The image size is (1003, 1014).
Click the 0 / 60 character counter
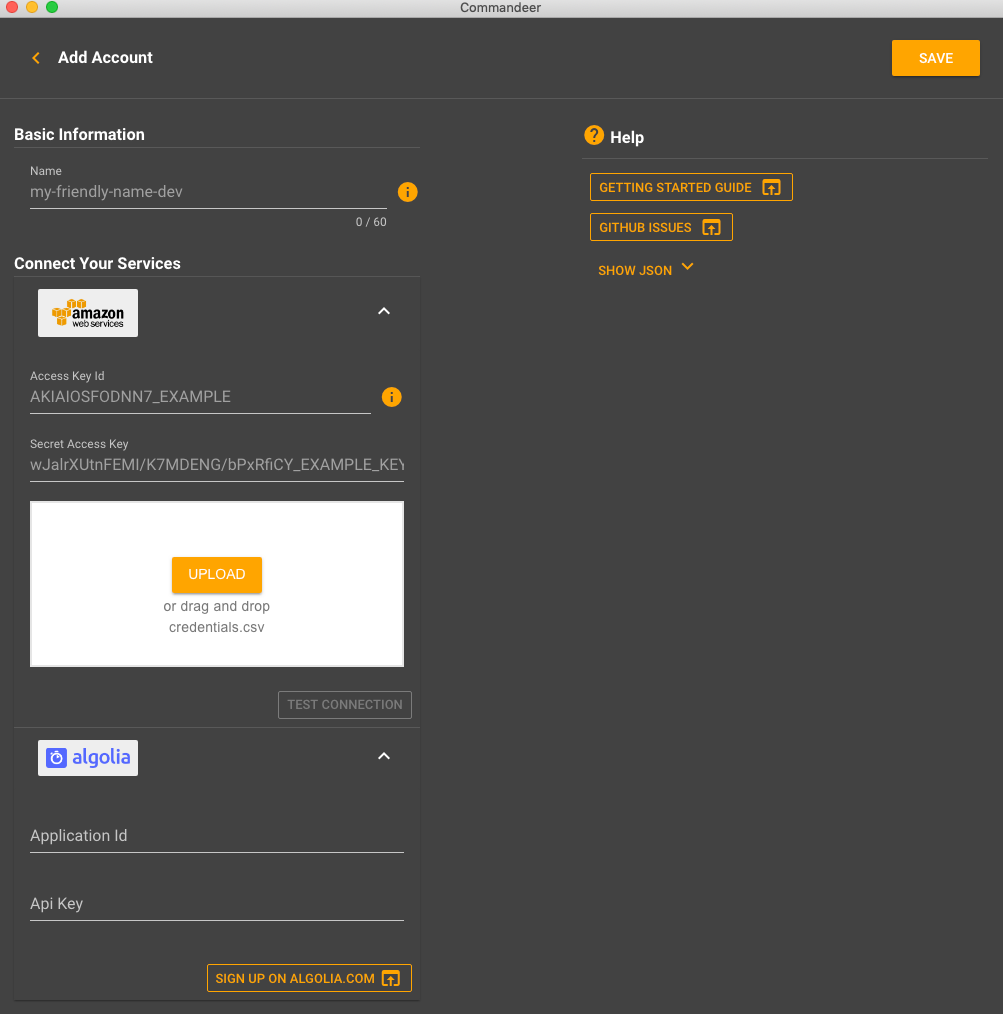pos(371,222)
